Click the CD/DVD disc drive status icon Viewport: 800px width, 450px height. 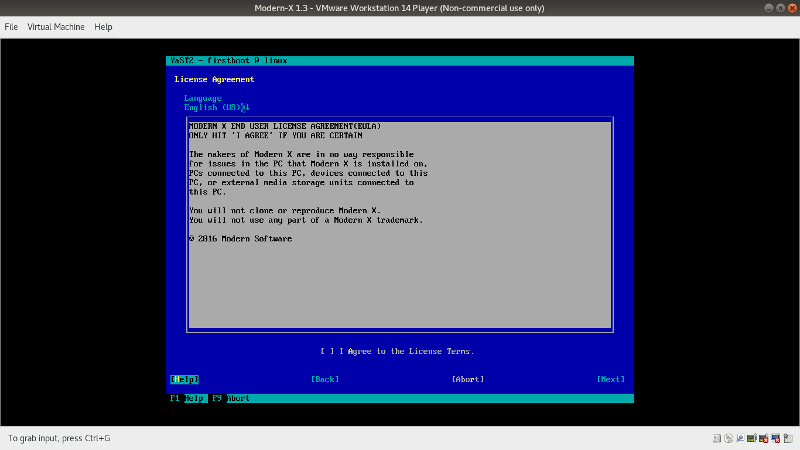729,438
